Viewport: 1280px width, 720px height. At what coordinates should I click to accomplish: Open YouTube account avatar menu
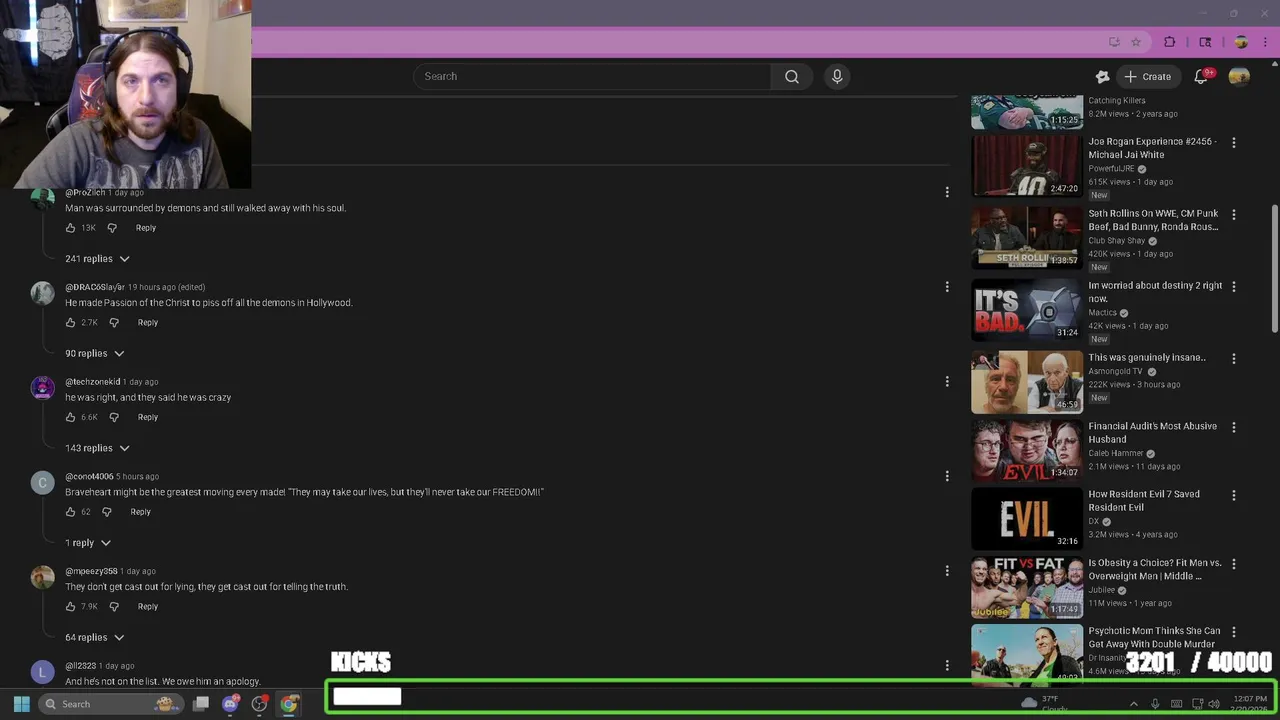tap(1239, 76)
